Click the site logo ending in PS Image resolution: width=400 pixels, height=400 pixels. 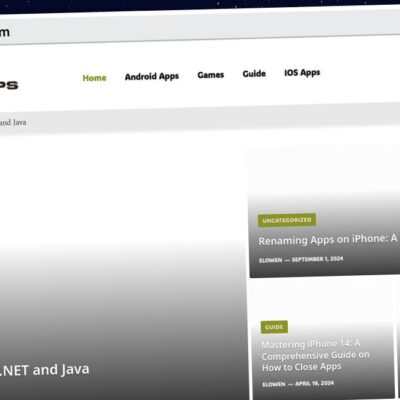point(9,85)
